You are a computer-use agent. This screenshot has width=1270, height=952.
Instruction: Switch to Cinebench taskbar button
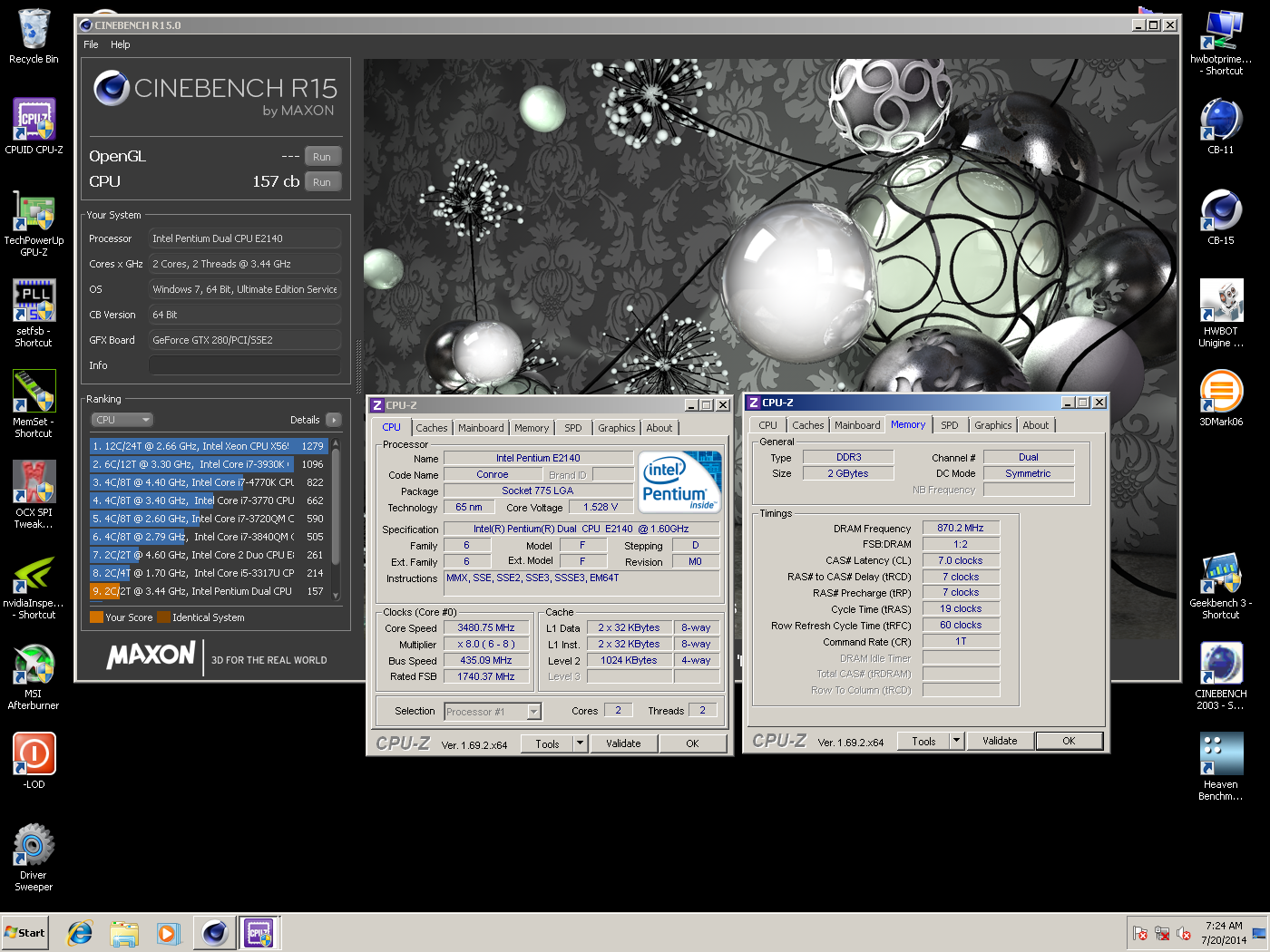214,932
